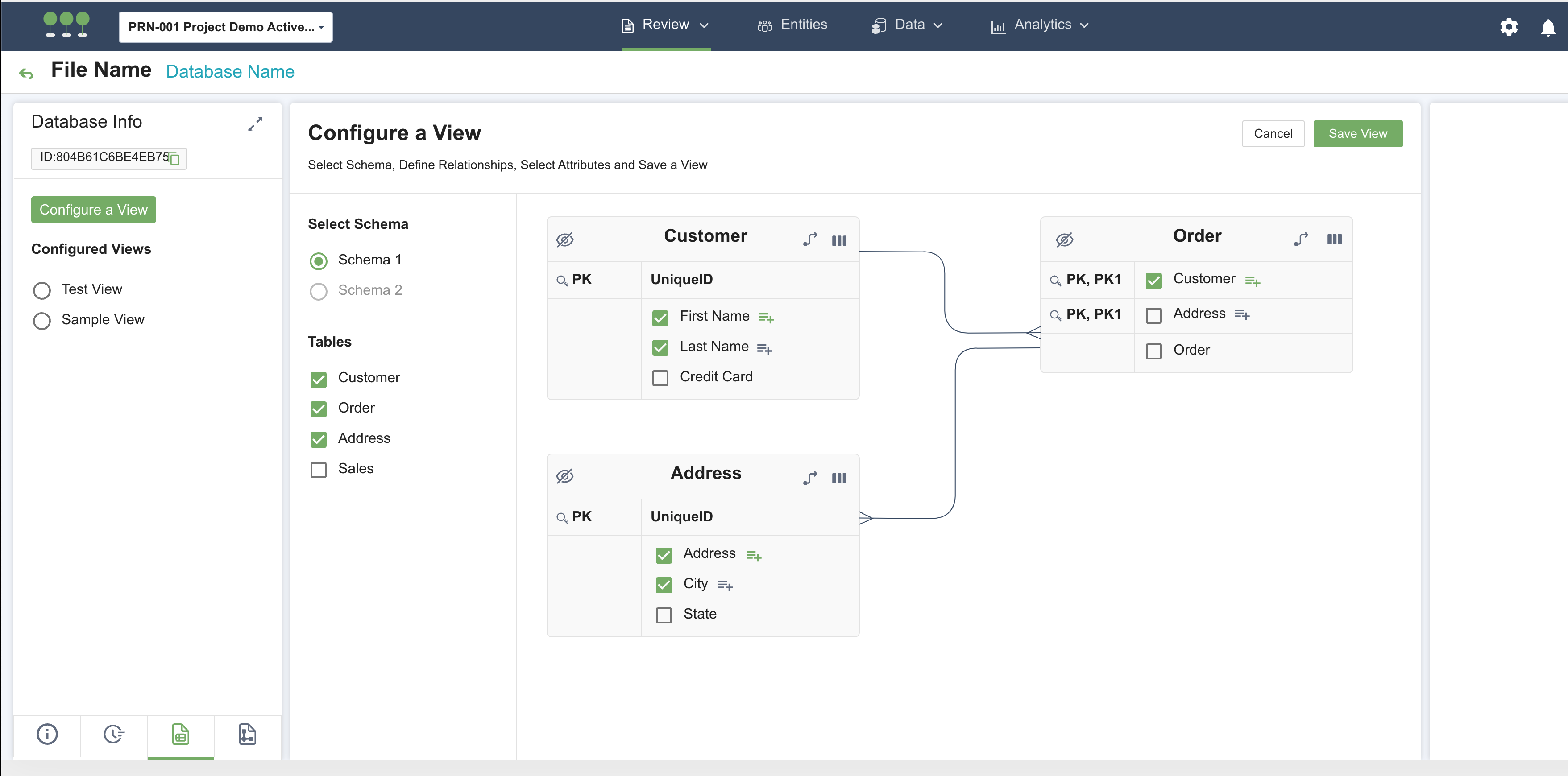Select the green view file icon

tap(180, 735)
